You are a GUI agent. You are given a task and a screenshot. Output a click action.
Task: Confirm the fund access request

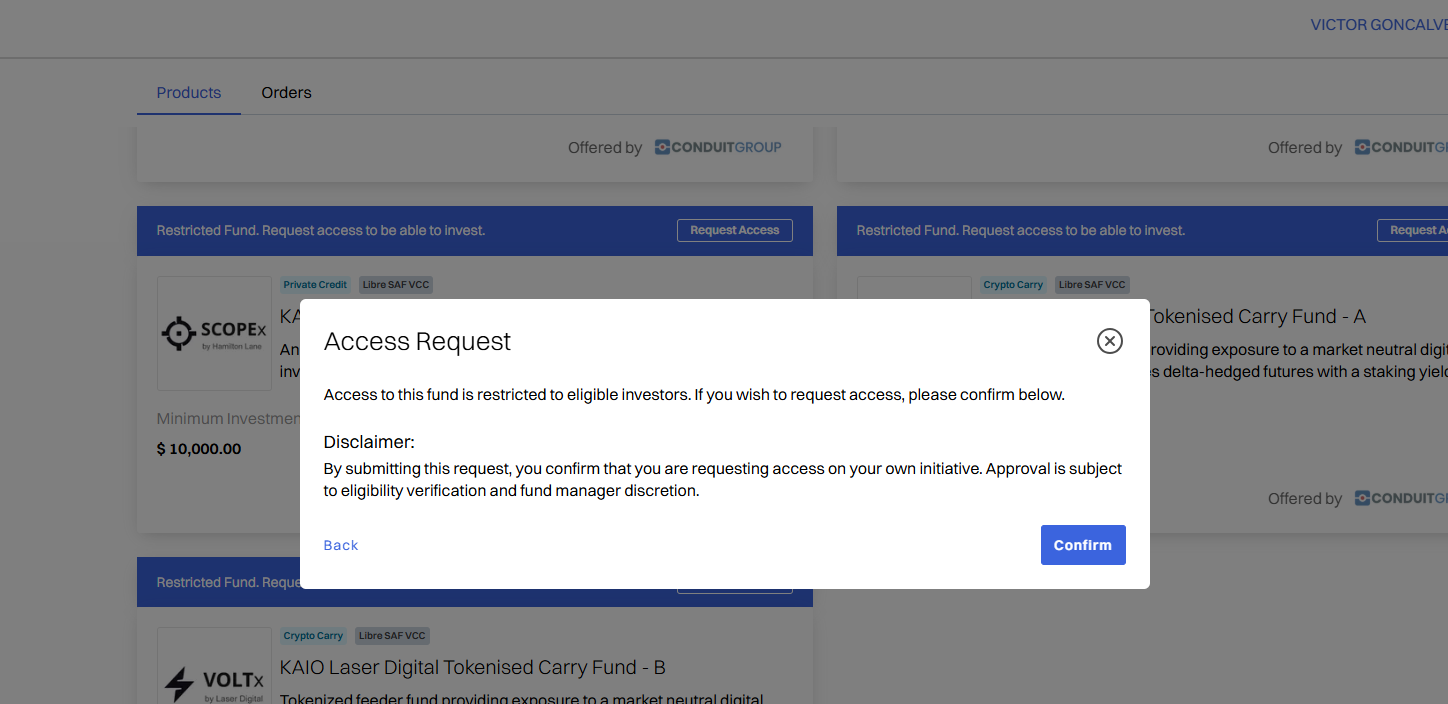1082,545
